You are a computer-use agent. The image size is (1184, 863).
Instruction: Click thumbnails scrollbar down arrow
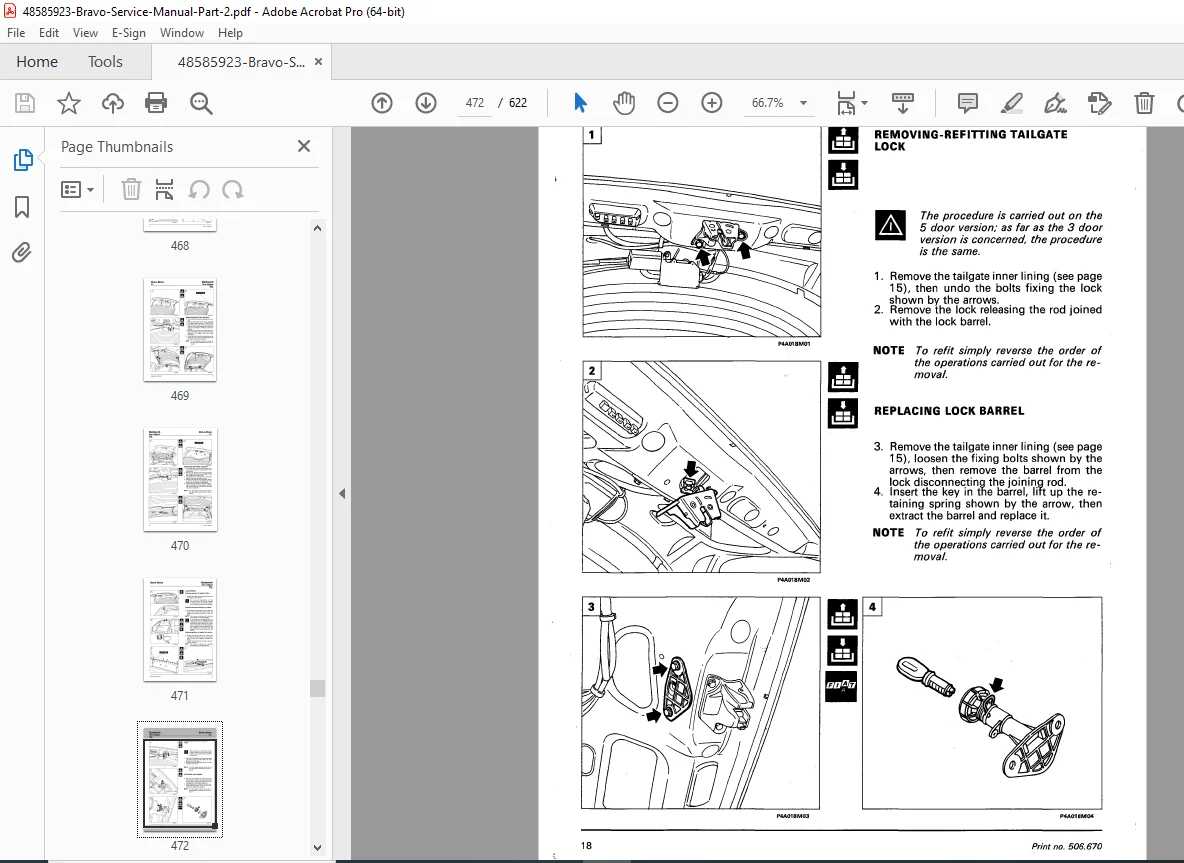coord(317,849)
